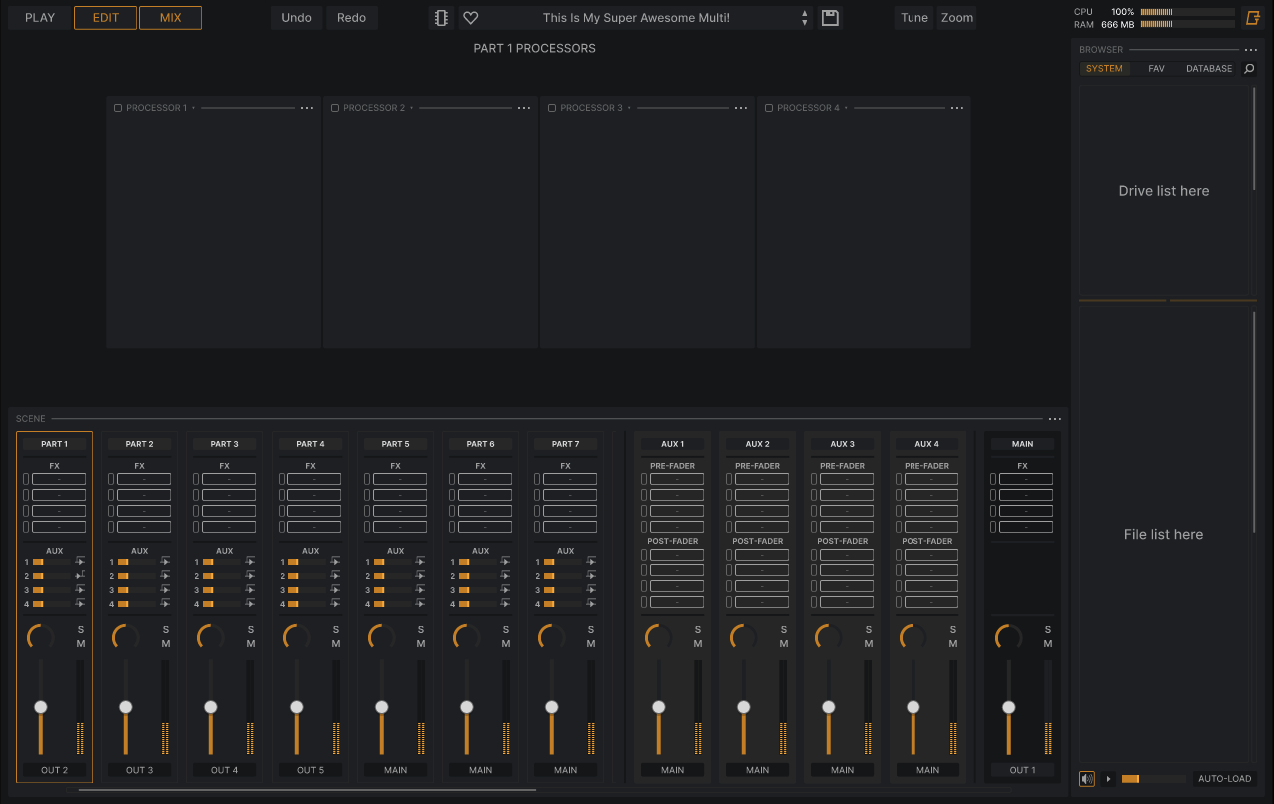The height and width of the screenshot is (804, 1274).
Task: Open the Processor 3 options menu
Action: pos(741,108)
